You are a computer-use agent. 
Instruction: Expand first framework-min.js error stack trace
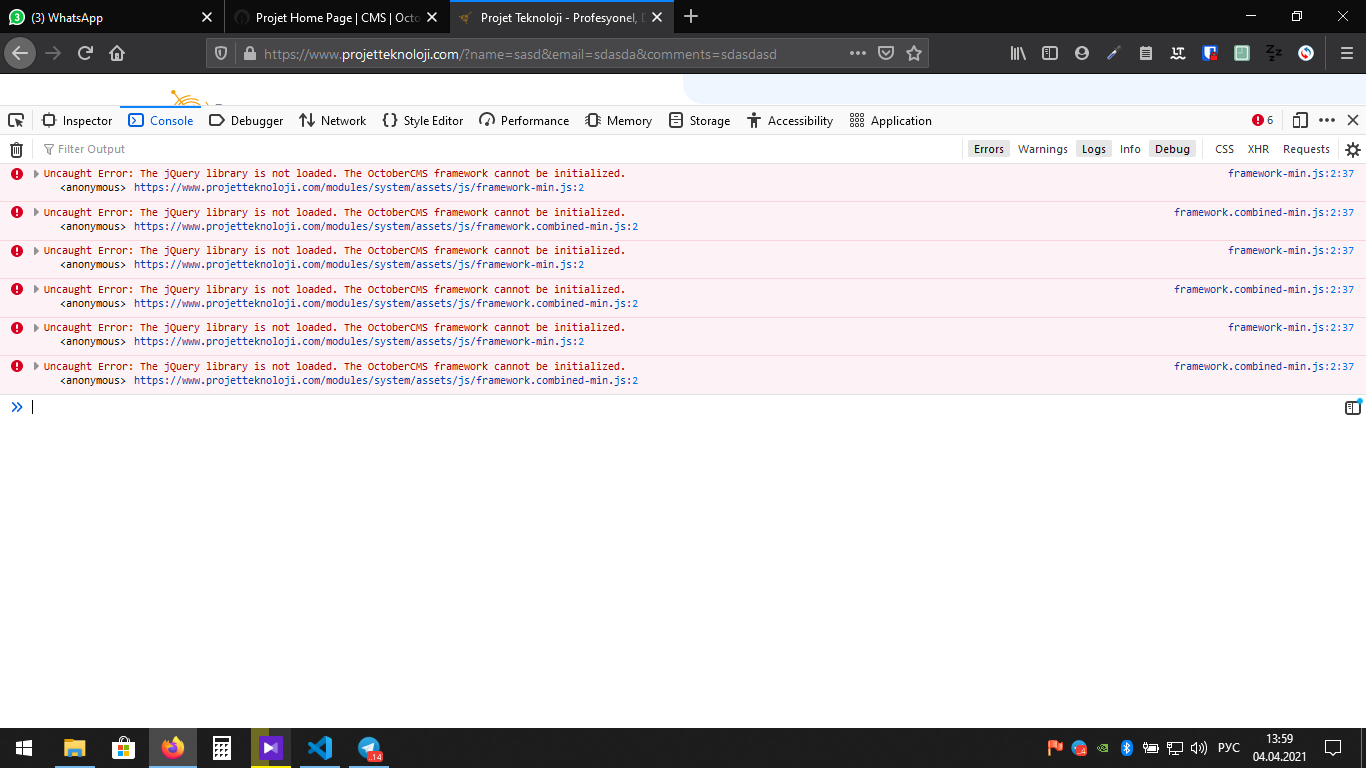tap(36, 173)
